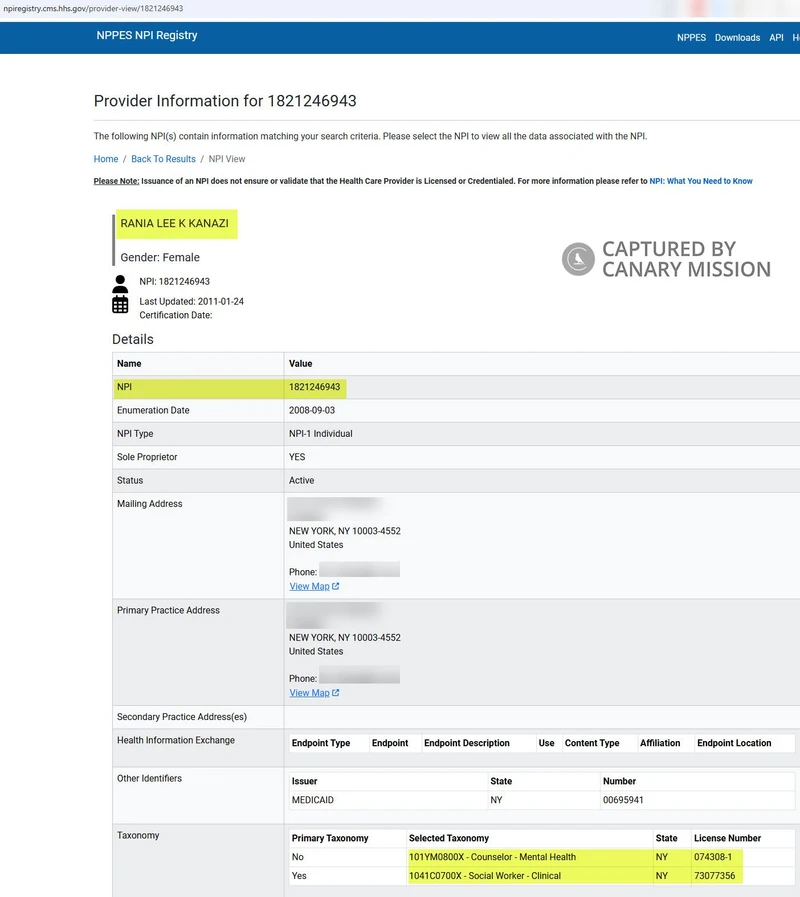Viewport: 800px width, 897px height.
Task: Select the Home breadcrumb link
Action: 105,158
